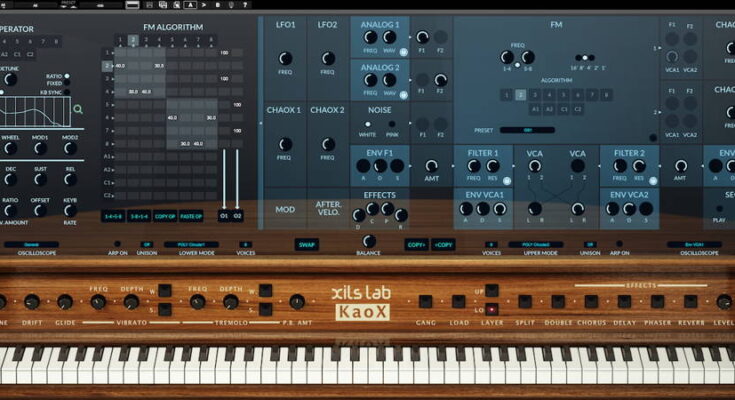The image size is (735, 400).
Task: Open the Upper Mode dropdown
Action: [535, 244]
